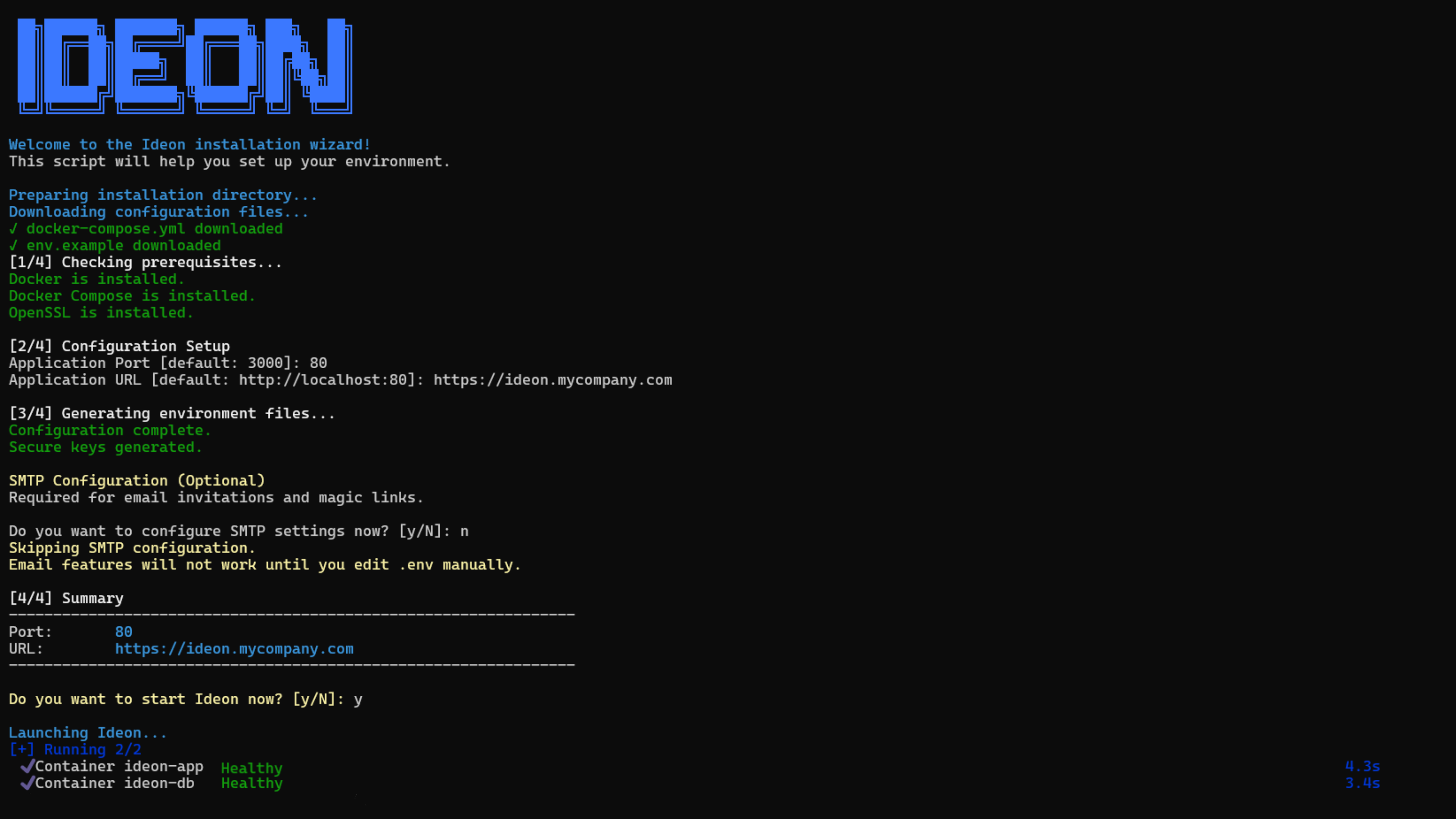Screen dimensions: 1456x819
Task: Click checkmark beside Container ideon-db
Action: pos(27,783)
